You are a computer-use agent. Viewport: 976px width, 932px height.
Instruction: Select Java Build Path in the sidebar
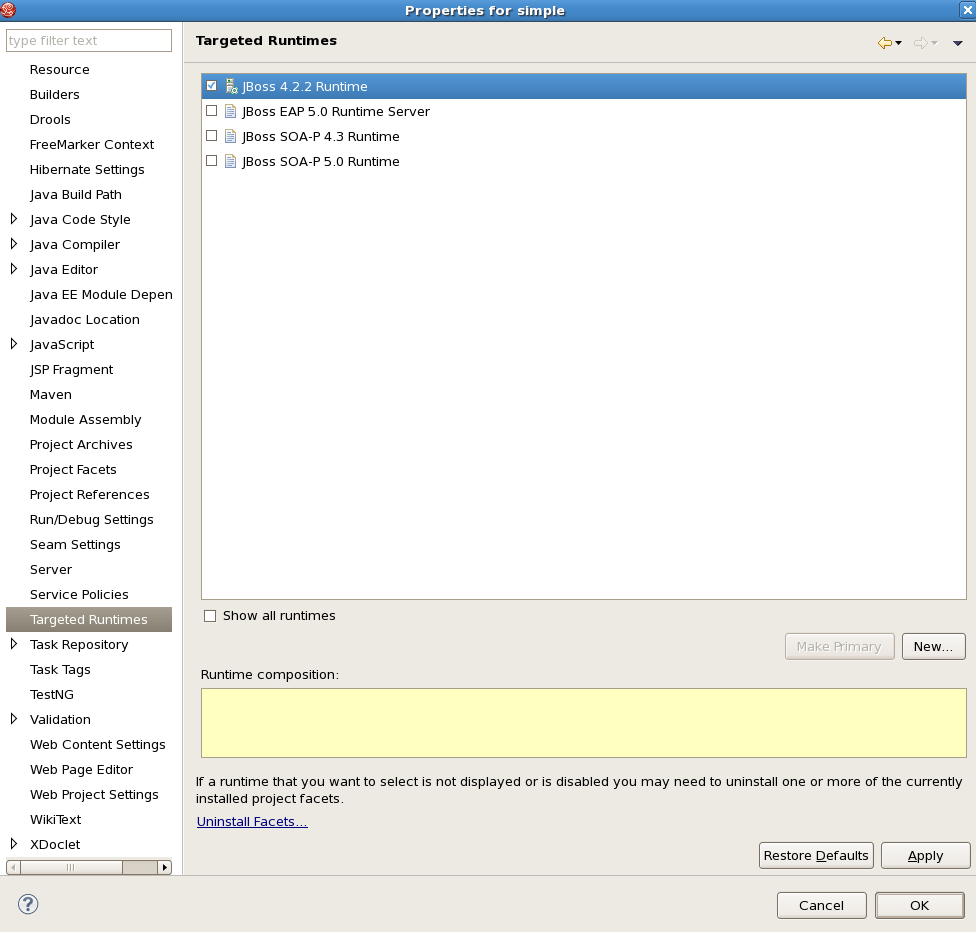click(x=76, y=195)
